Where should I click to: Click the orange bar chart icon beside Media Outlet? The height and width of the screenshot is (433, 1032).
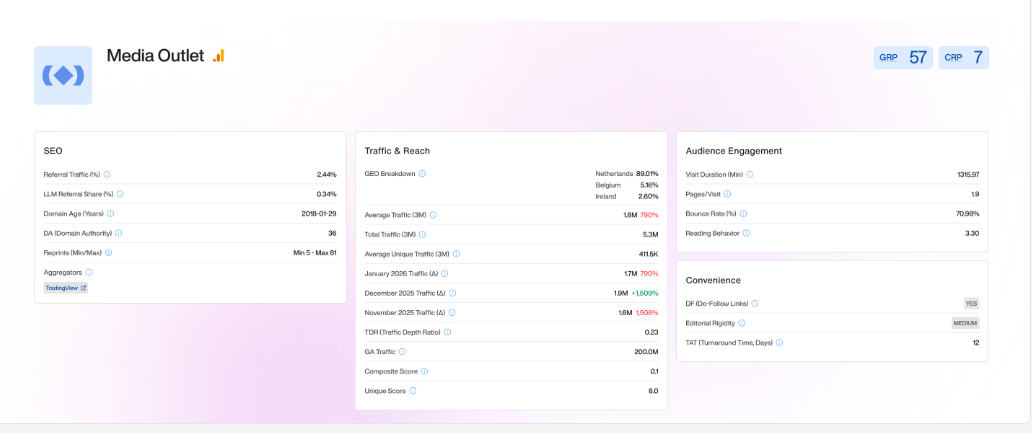pyautogui.click(x=219, y=56)
